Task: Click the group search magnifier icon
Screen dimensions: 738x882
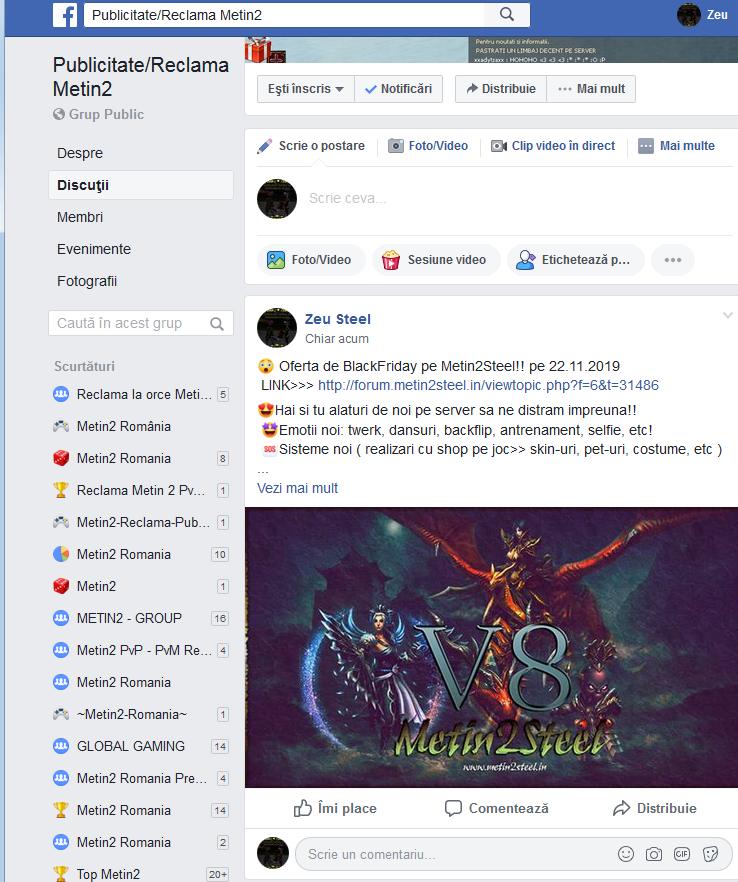Action: (x=217, y=324)
